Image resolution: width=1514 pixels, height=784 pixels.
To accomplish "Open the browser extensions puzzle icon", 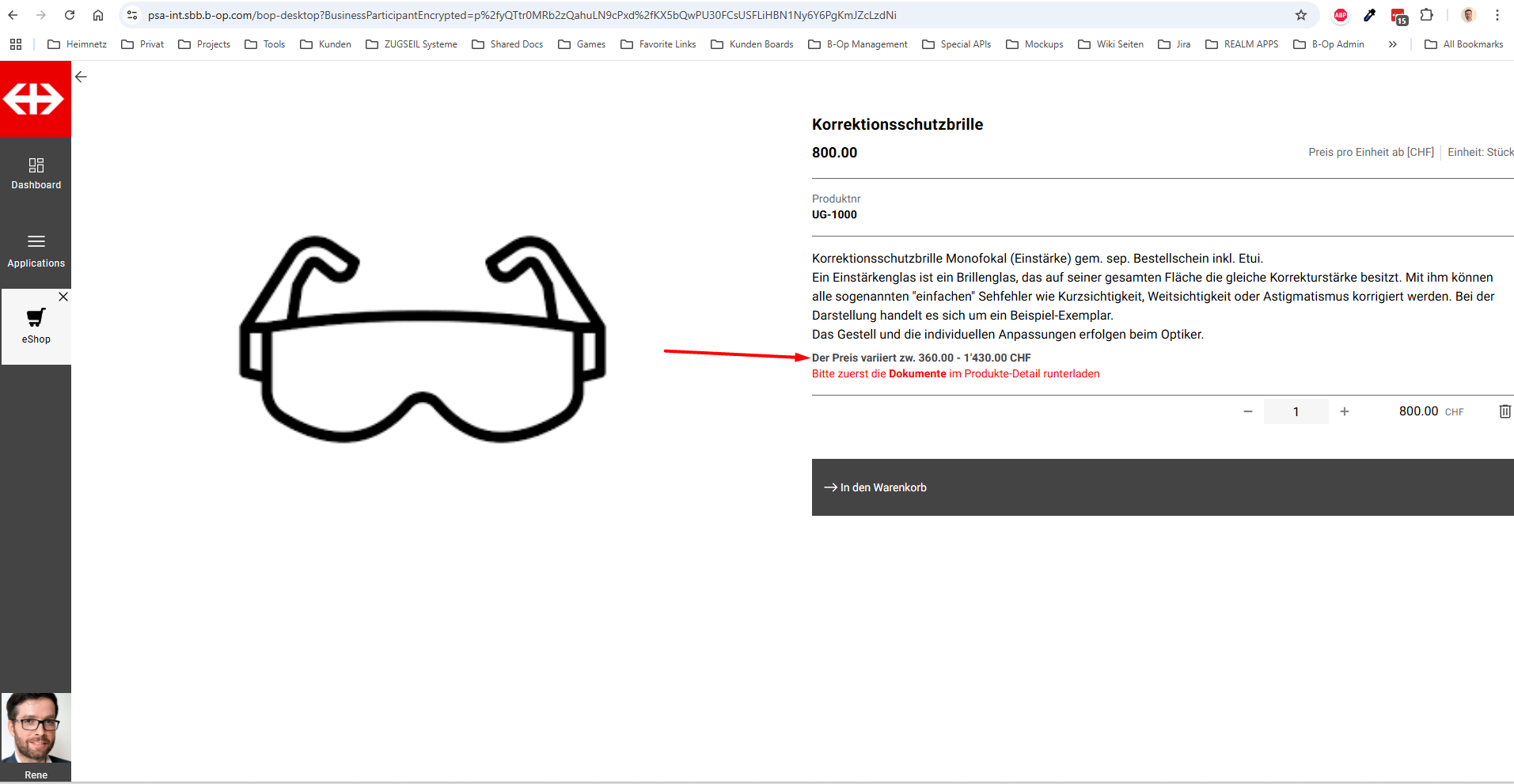I will click(1426, 15).
